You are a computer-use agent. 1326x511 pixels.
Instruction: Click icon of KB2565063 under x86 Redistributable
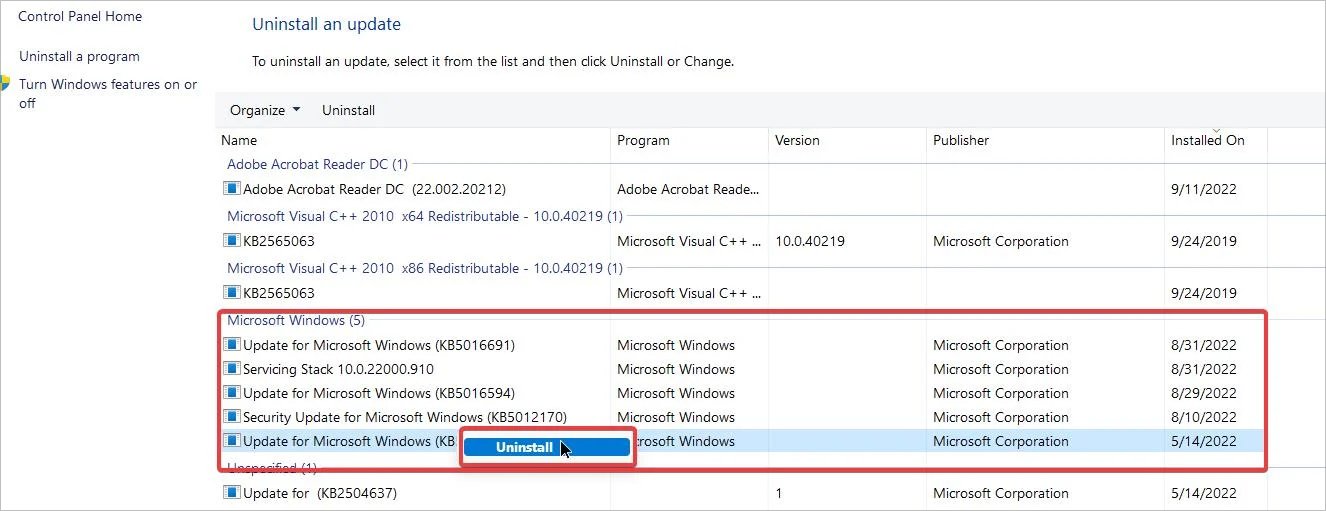point(232,293)
